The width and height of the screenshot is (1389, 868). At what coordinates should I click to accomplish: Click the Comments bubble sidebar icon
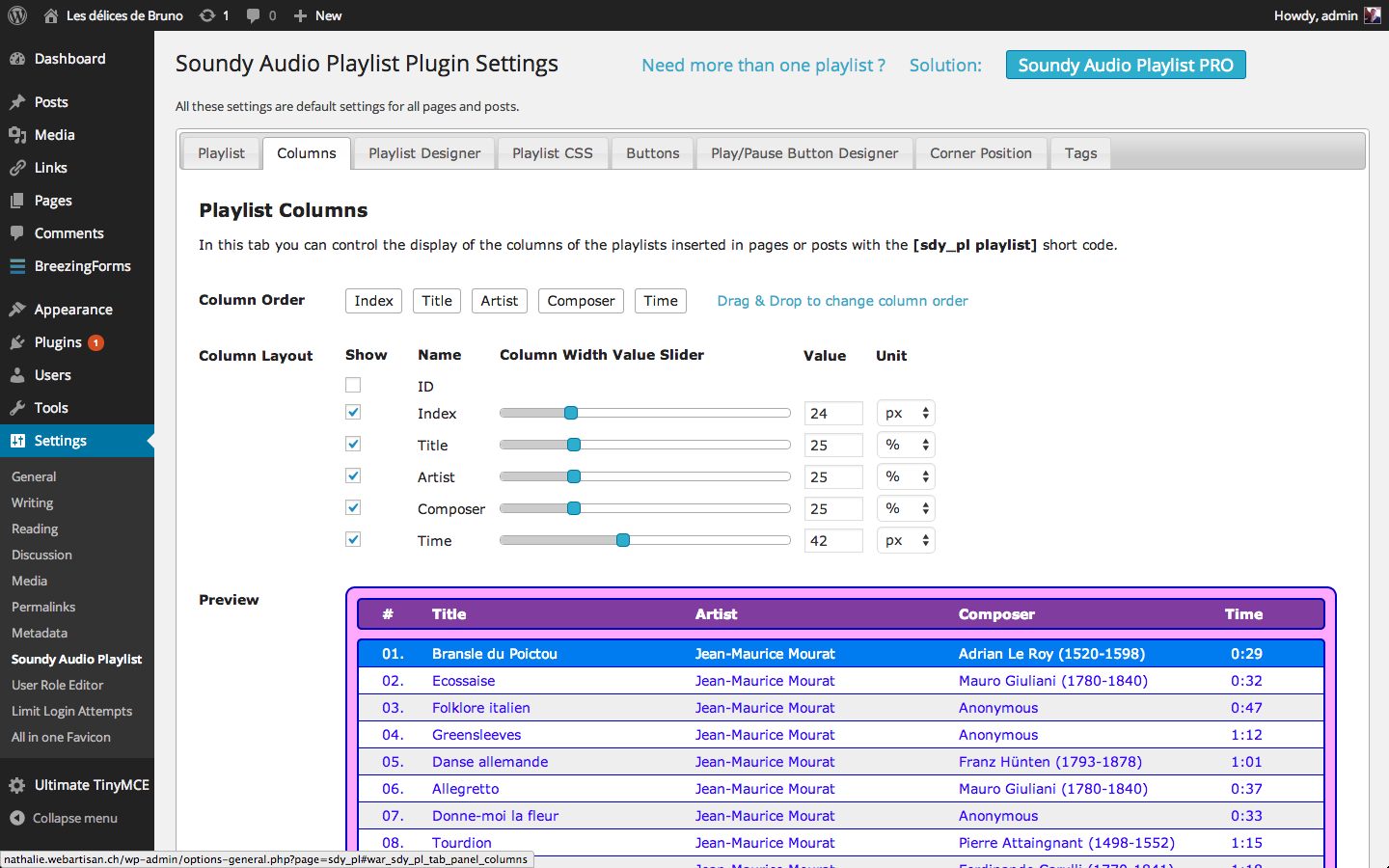click(17, 233)
